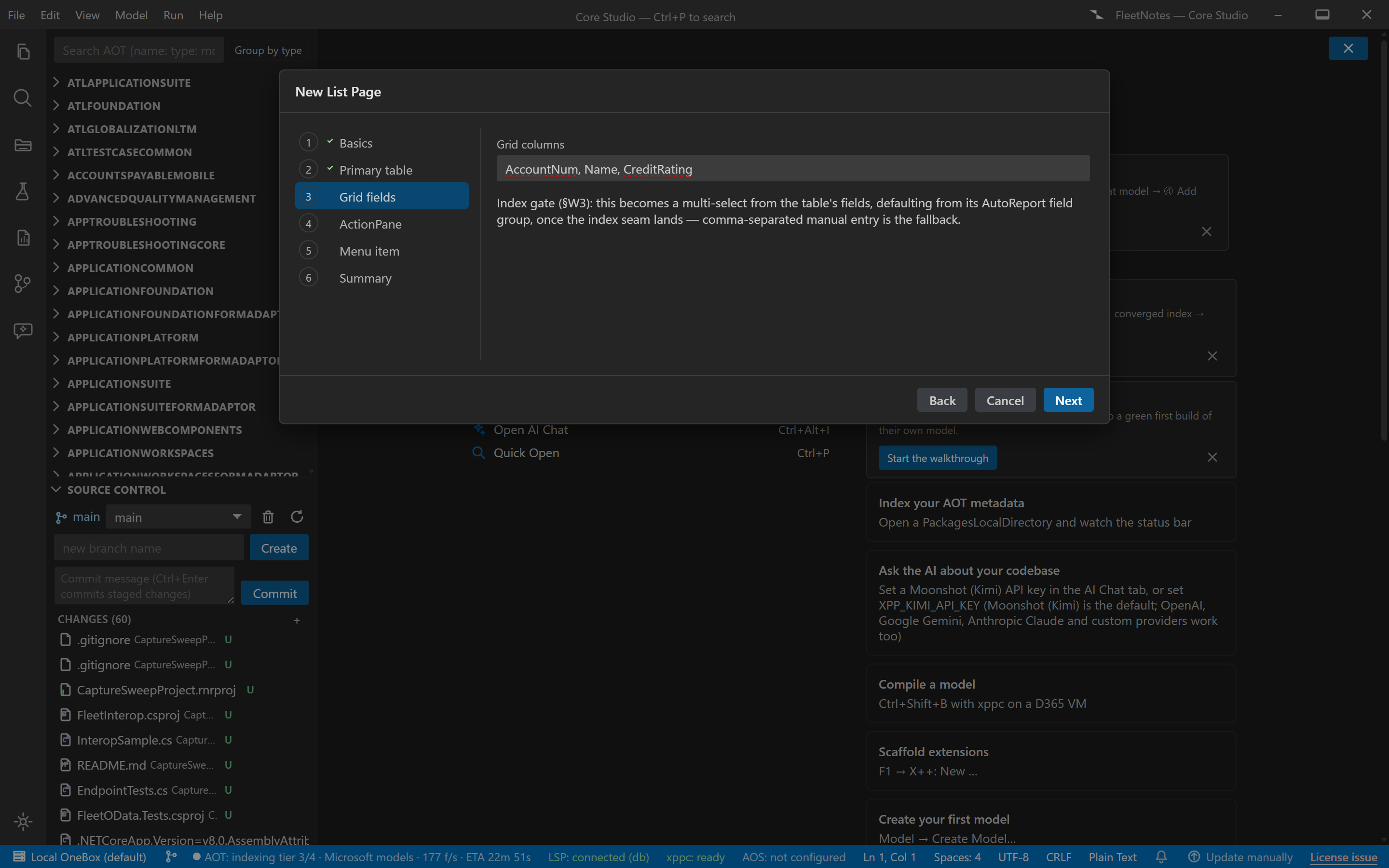
Task: Toggle the theme sun icon
Action: [x=23, y=822]
